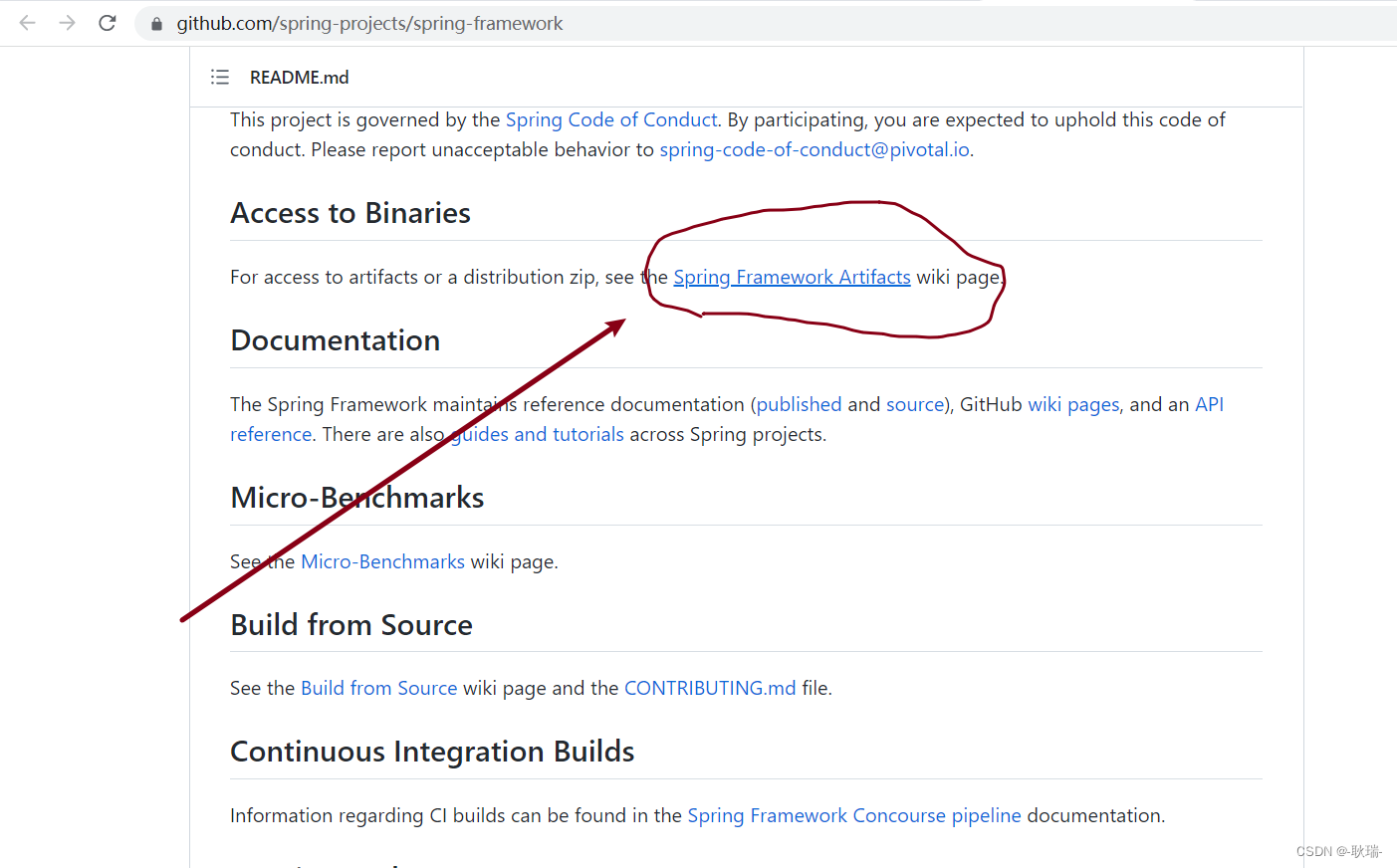This screenshot has width=1397, height=868.
Task: Click the Build from Source heading
Action: pyautogui.click(x=351, y=625)
